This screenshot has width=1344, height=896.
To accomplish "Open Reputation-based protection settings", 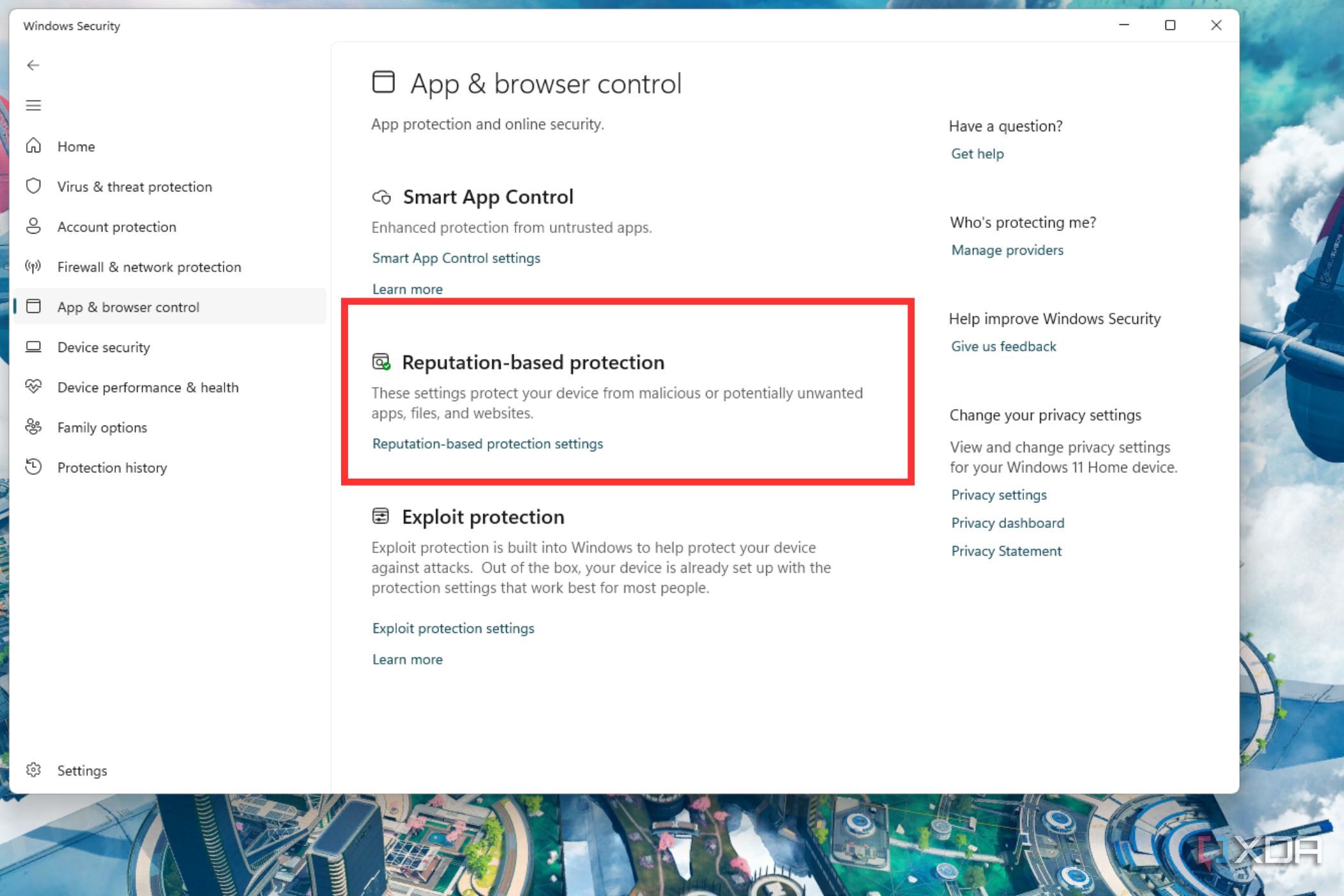I will point(488,444).
